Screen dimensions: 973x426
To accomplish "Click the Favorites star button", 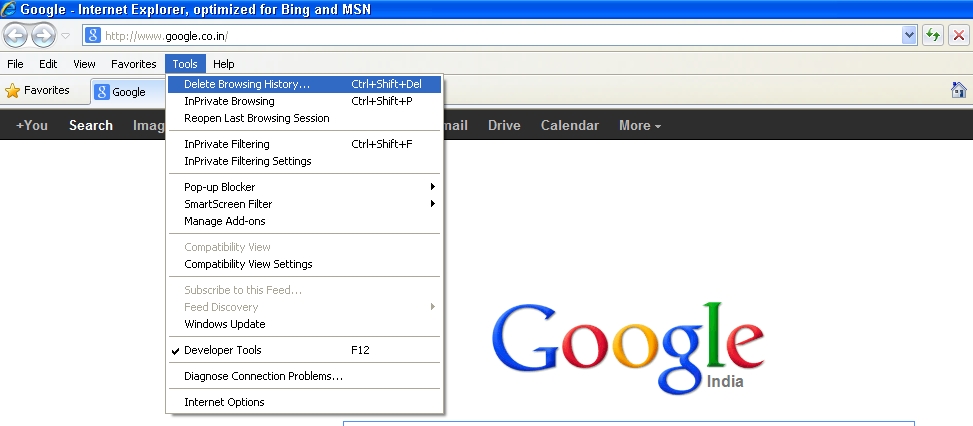I will [x=37, y=91].
